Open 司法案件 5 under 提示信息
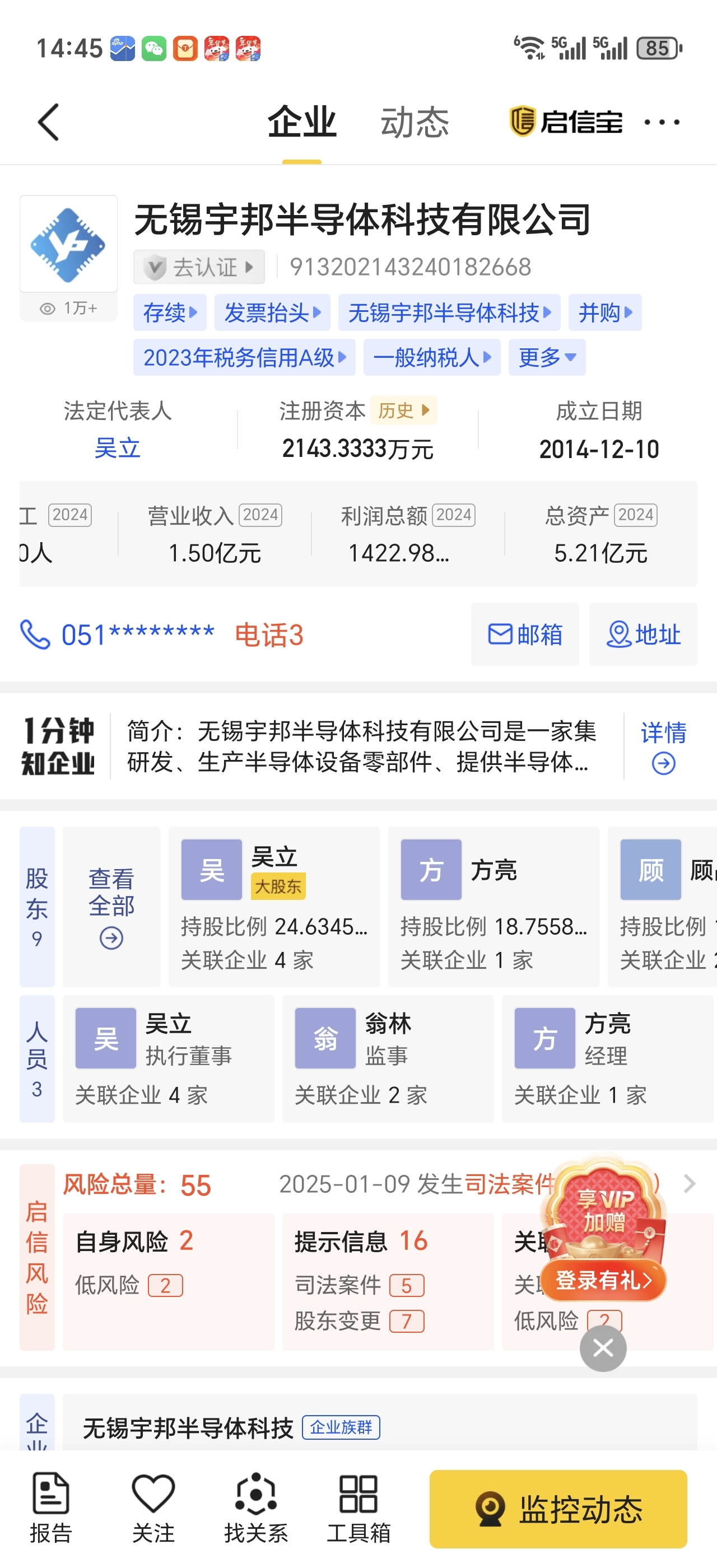This screenshot has height=1568, width=717. [359, 1285]
